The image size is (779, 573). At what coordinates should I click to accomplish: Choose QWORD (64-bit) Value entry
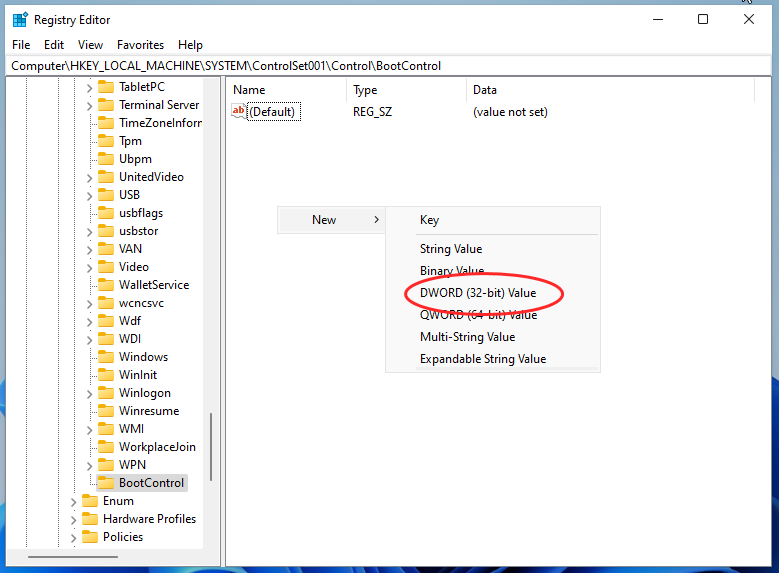tap(478, 315)
